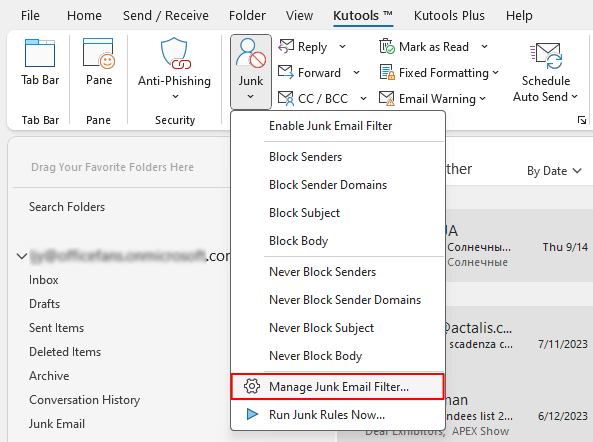The height and width of the screenshot is (442, 593).
Task: Click the Tab Bar icon
Action: [40, 53]
